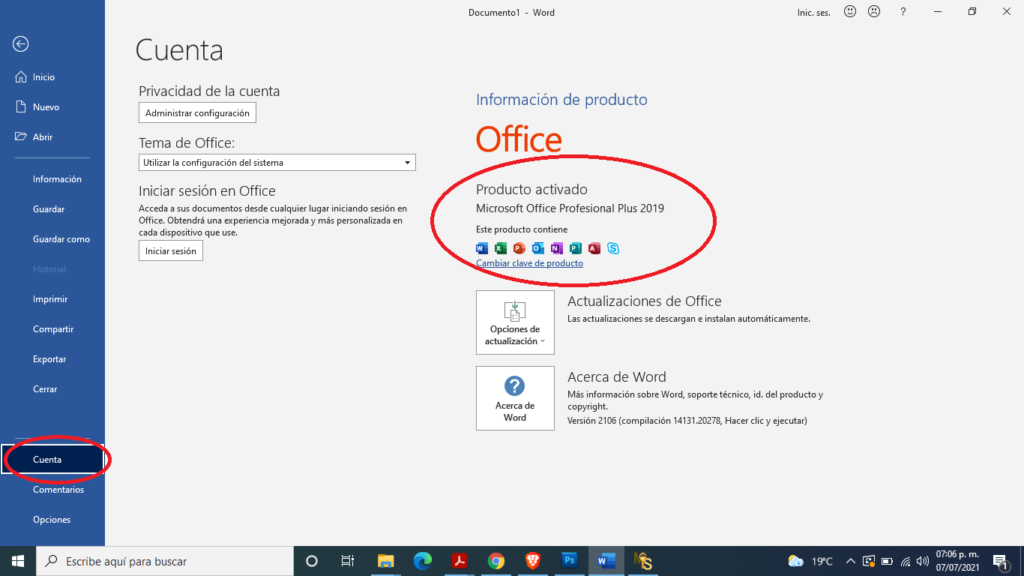
Task: Click the Skype icon in product list
Action: (613, 248)
